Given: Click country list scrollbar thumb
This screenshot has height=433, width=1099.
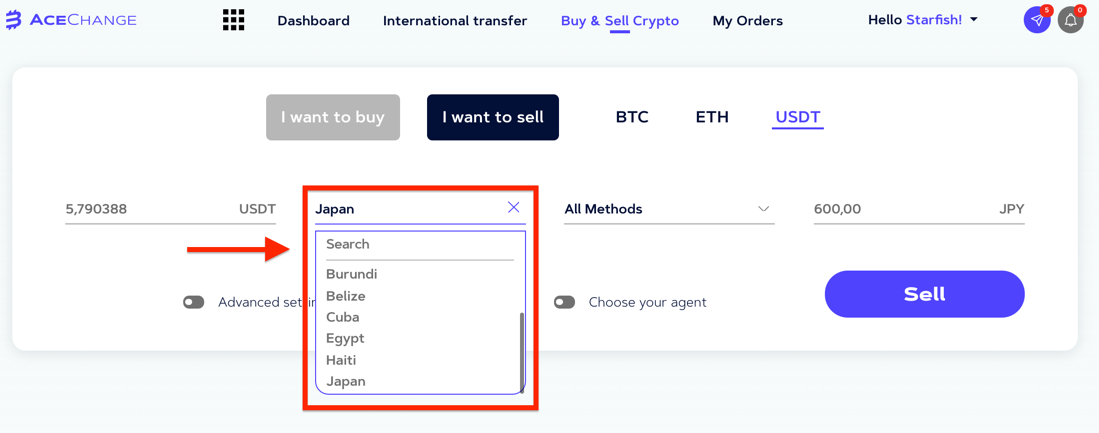Looking at the screenshot, I should 521,352.
